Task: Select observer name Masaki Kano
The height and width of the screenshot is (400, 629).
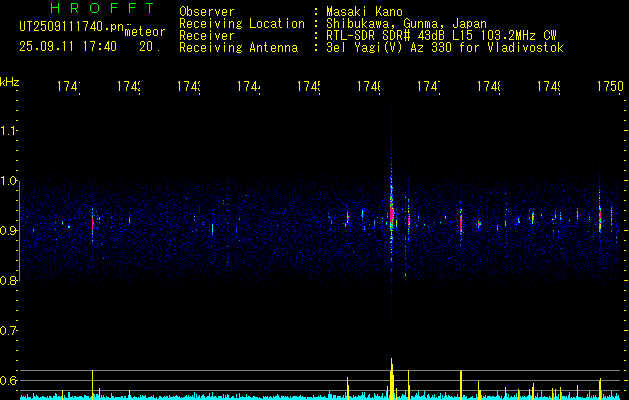Action: (x=364, y=12)
